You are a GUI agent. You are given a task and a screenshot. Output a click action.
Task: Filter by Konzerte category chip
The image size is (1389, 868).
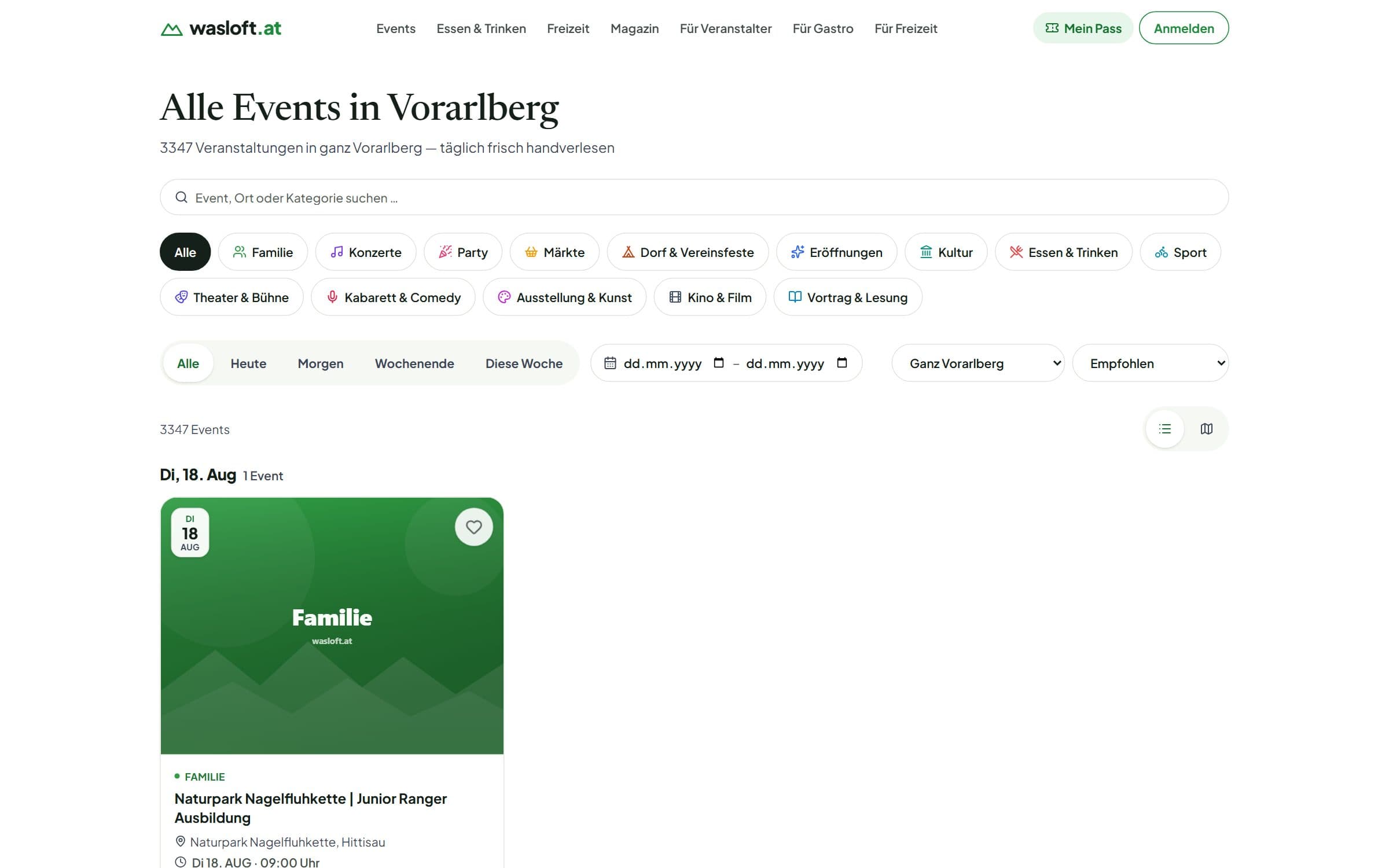(x=366, y=252)
